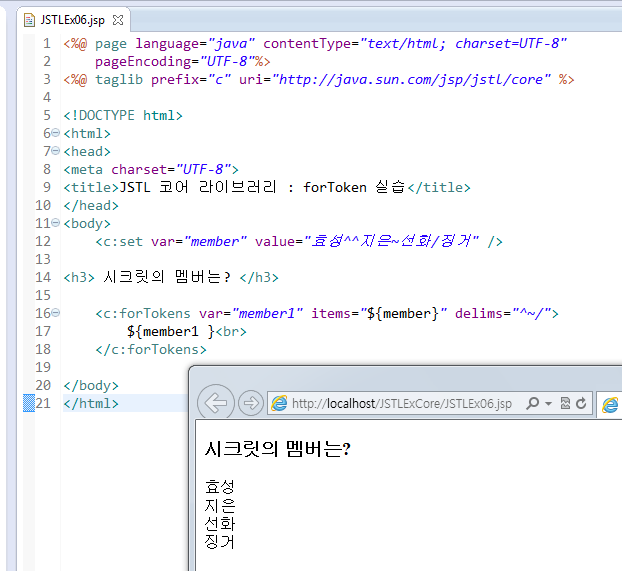Click the DOCTYPE html declaration on line 5
Screen dimensions: 622x571
click(123, 115)
